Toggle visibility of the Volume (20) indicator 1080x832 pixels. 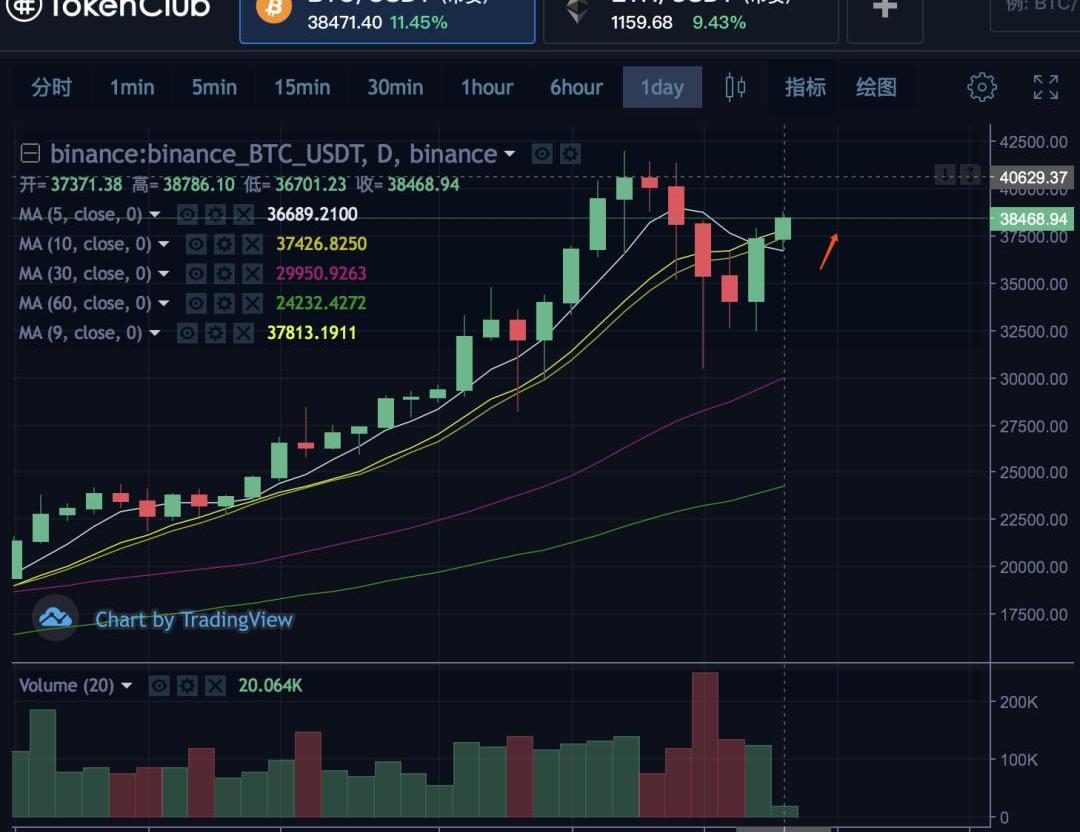(x=159, y=686)
